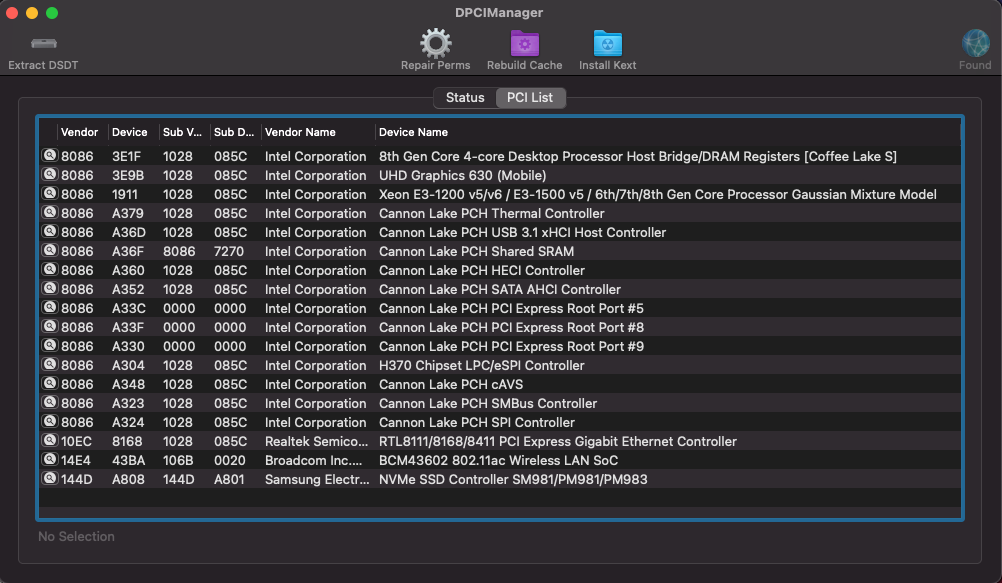Click lookup icon for Cannon Lake PCH cAVS row
Image resolution: width=1002 pixels, height=583 pixels.
pos(50,384)
